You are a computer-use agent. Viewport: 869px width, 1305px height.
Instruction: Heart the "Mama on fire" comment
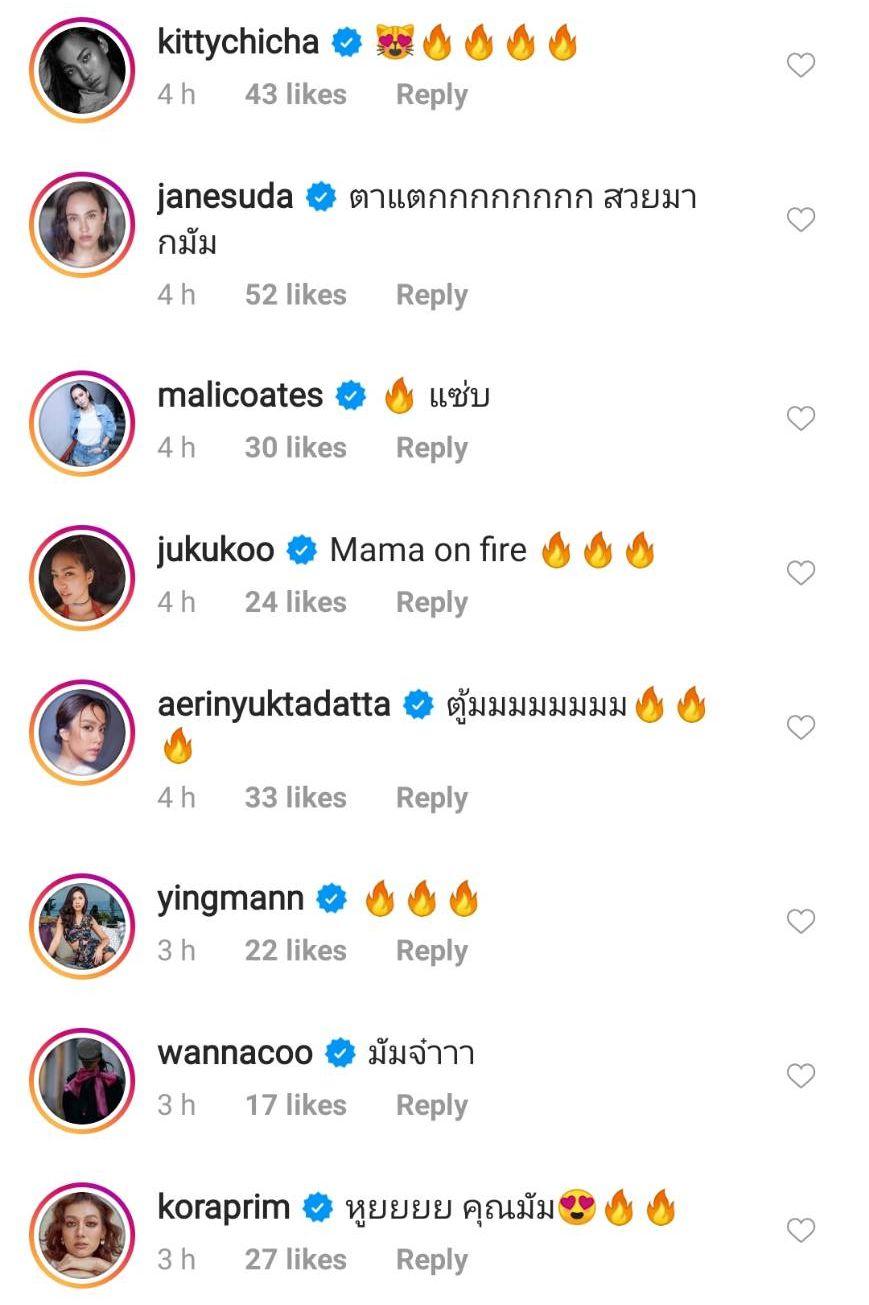click(801, 573)
